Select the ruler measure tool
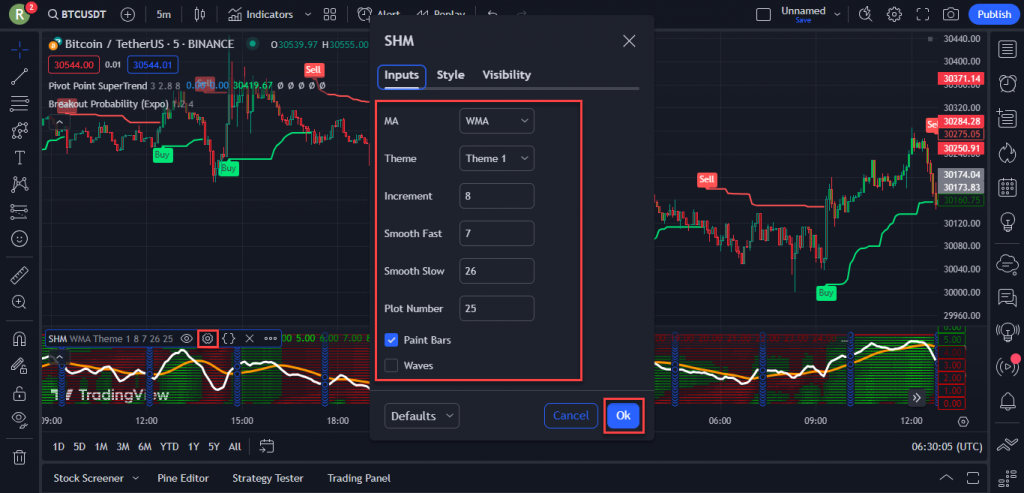 click(x=20, y=275)
